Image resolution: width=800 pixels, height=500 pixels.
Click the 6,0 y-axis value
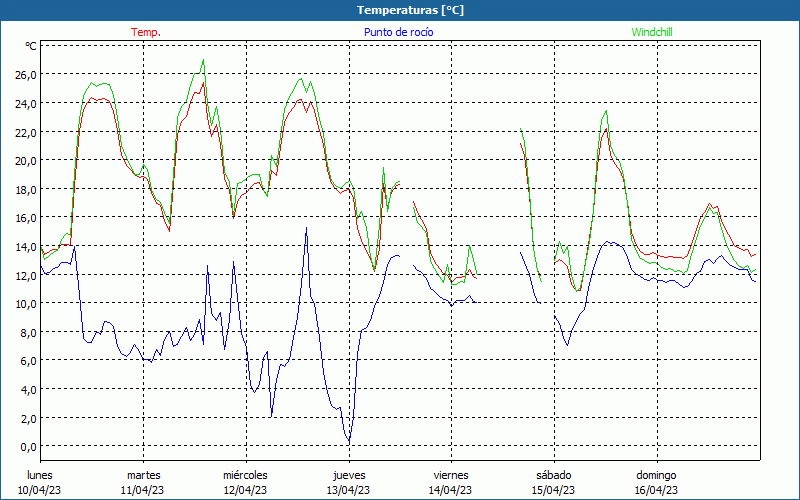[x=28, y=361]
